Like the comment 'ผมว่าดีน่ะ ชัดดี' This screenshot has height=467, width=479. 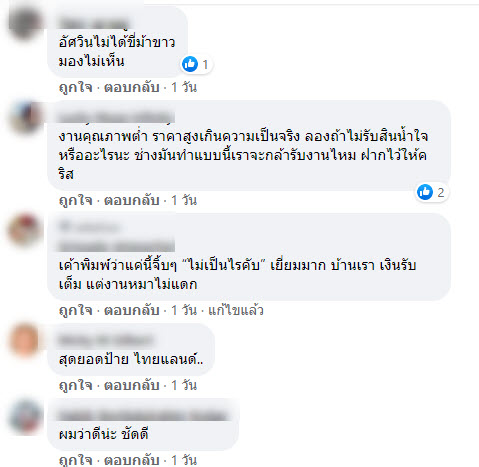[x=75, y=460]
